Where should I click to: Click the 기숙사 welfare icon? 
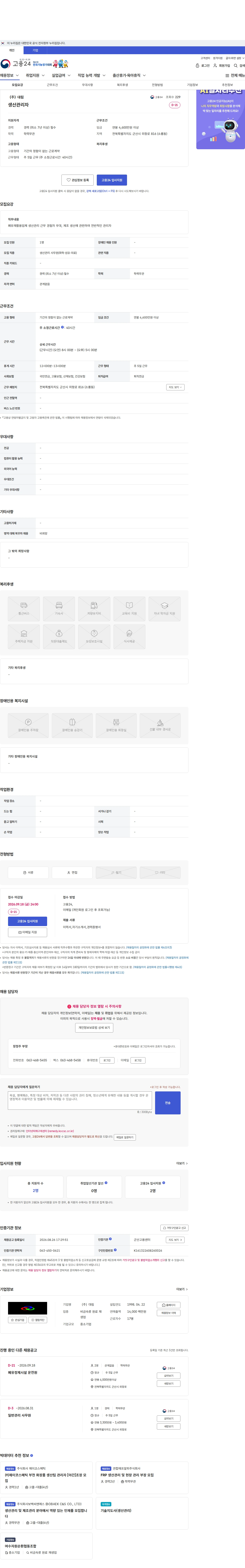click(x=59, y=609)
